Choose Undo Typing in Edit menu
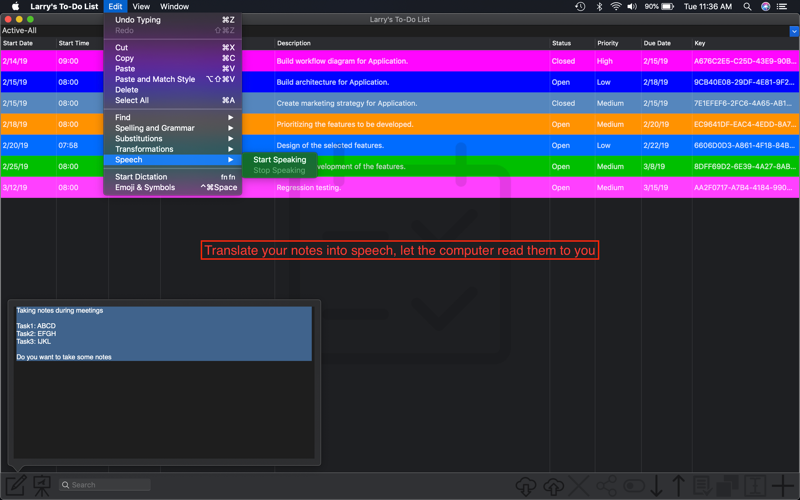The height and width of the screenshot is (500, 800). coord(172,20)
